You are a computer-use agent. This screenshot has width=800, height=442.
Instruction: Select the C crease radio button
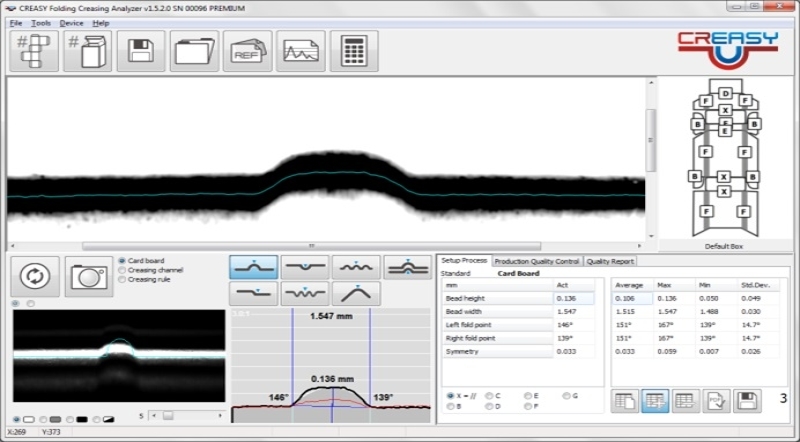click(489, 396)
